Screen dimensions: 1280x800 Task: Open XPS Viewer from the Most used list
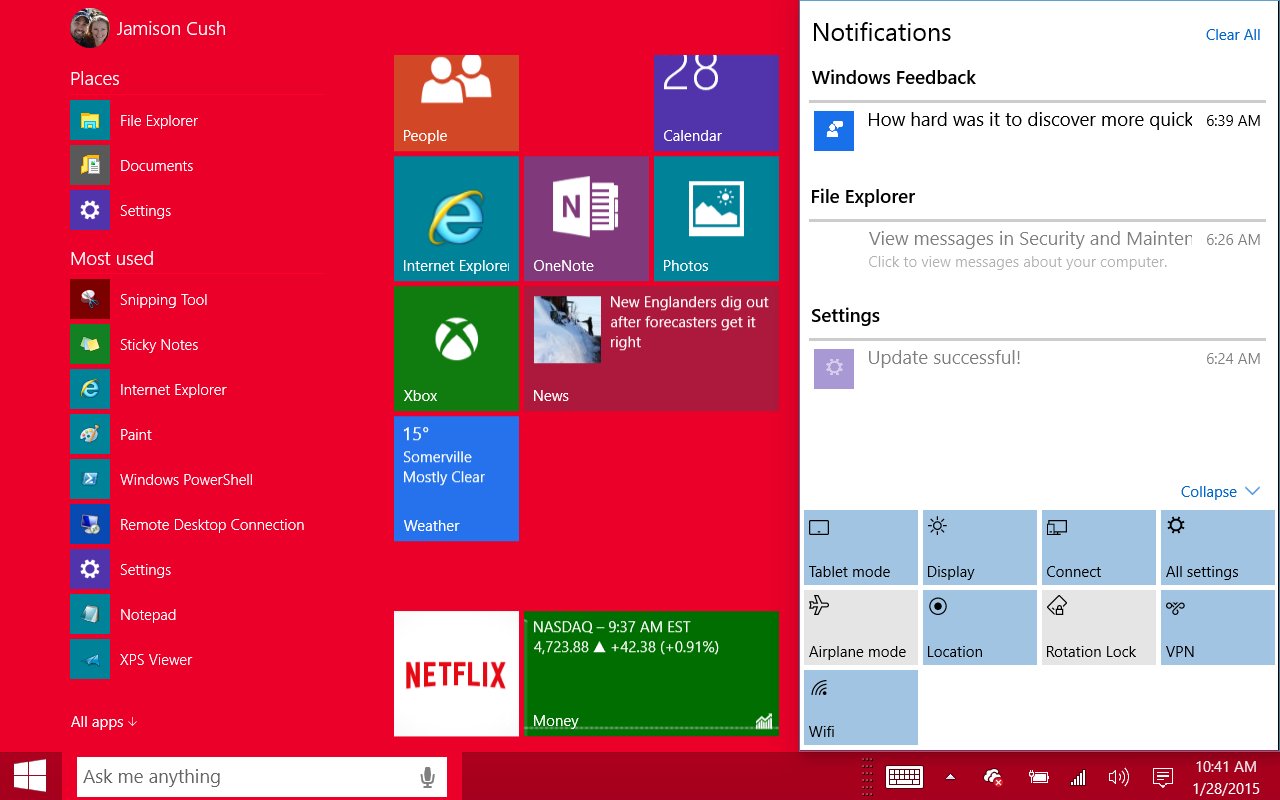point(198,660)
